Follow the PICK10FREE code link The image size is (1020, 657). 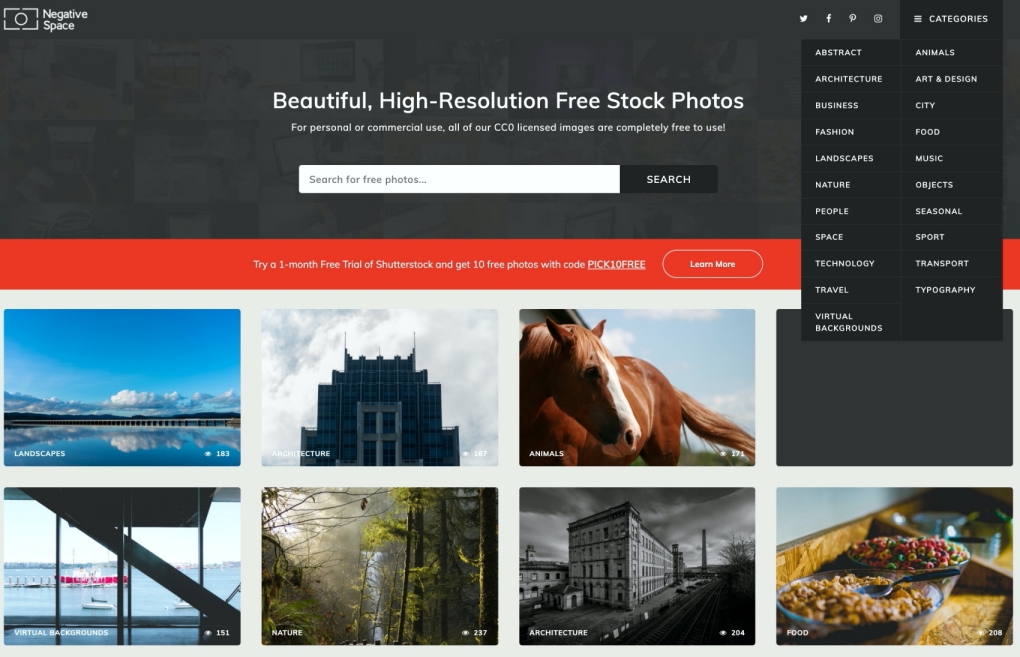pos(616,265)
